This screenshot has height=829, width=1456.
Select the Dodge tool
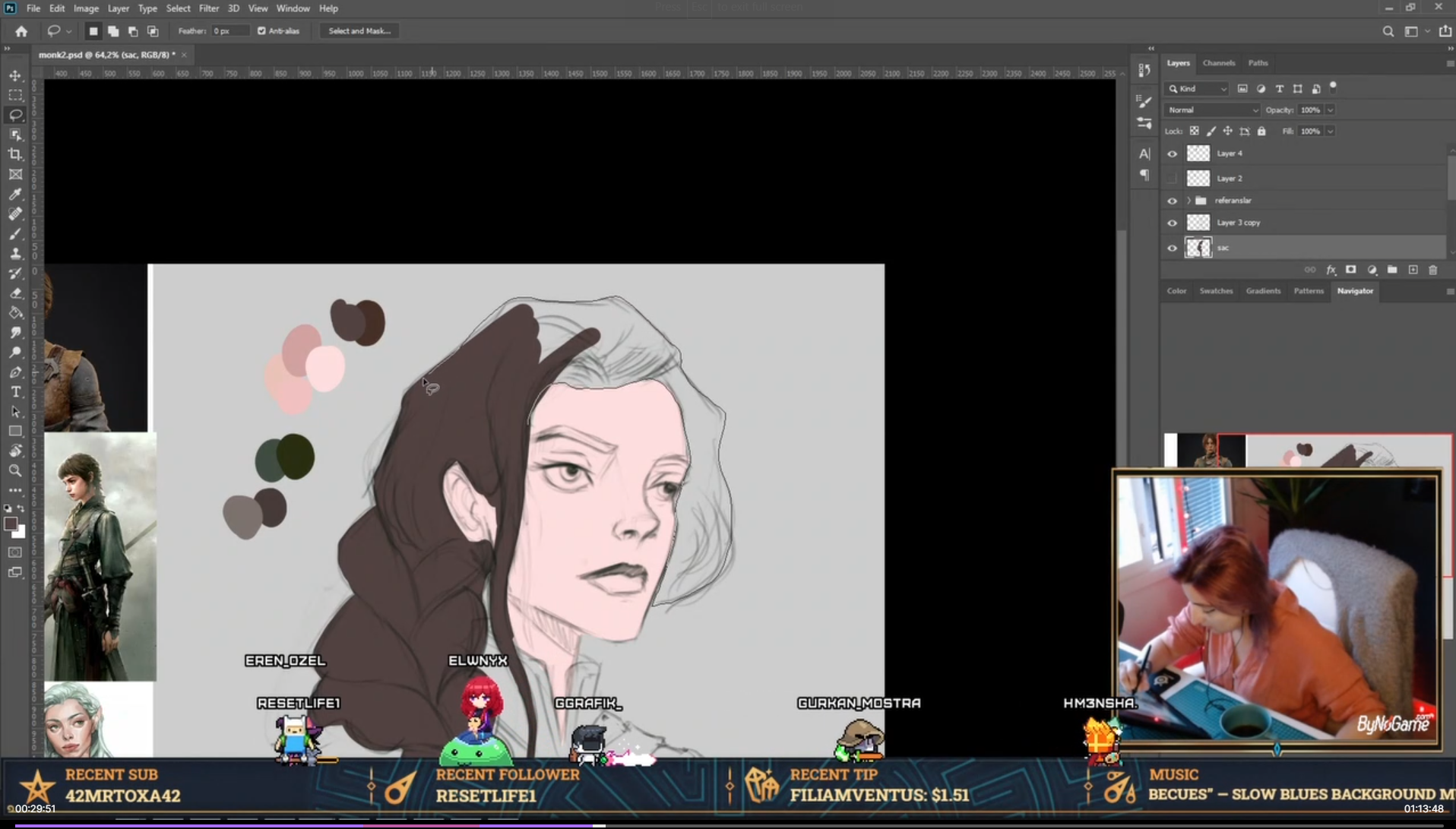(15, 352)
